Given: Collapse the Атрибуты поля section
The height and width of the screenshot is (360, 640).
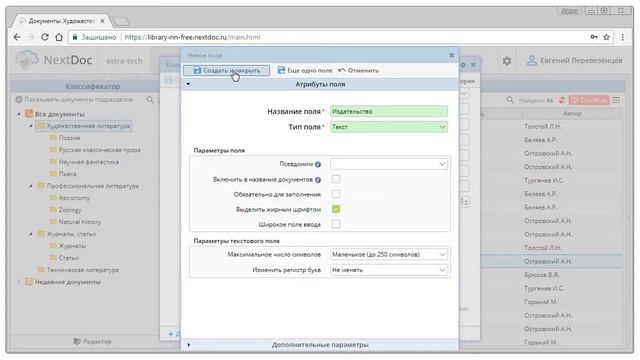Looking at the screenshot, I should 188,84.
